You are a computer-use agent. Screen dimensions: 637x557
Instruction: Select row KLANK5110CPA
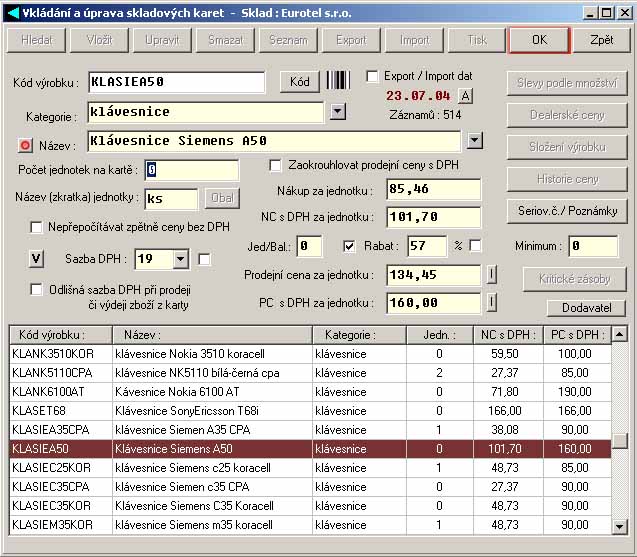(310, 373)
